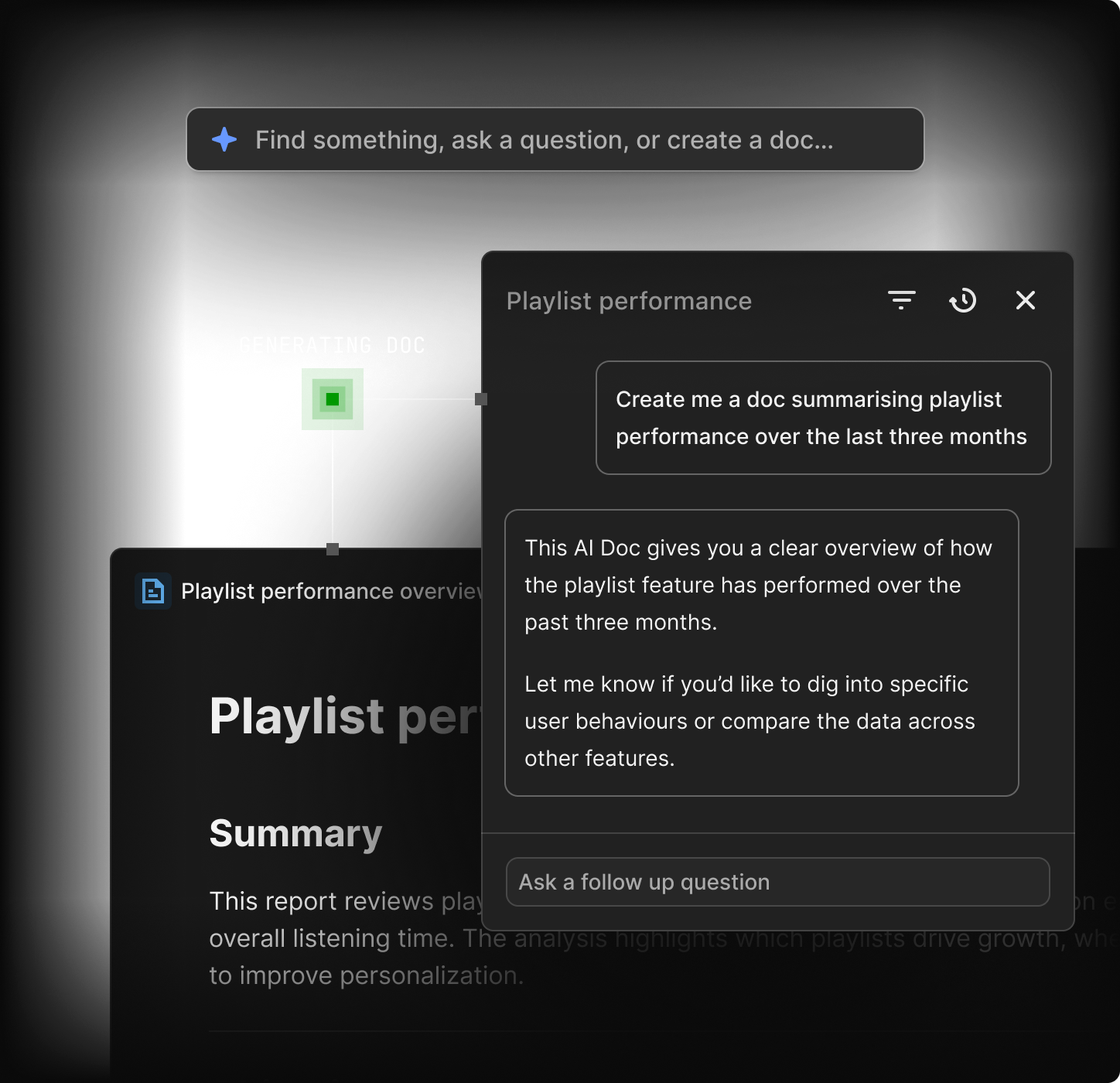Click the grey handle right of the green square
This screenshot has height=1083, width=1120.
click(481, 399)
